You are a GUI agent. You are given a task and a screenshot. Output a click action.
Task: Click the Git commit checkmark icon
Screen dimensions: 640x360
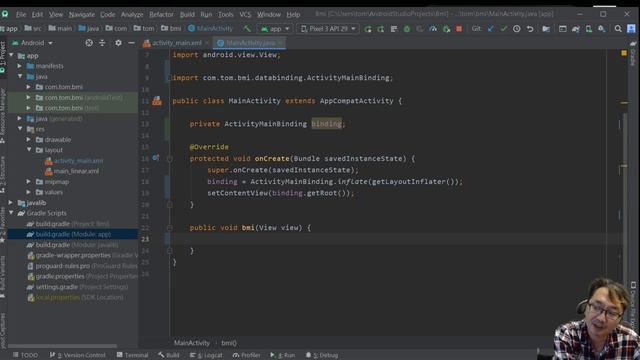[504, 29]
